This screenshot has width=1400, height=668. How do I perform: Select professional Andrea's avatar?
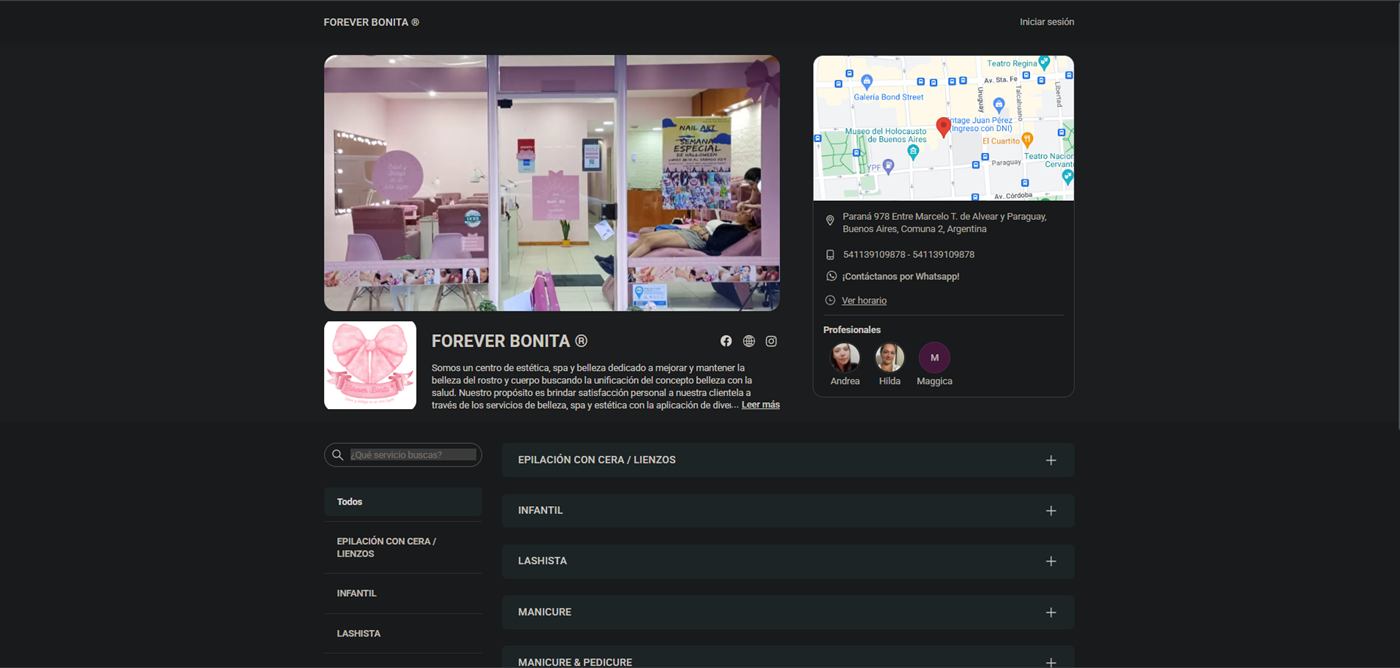pos(845,357)
